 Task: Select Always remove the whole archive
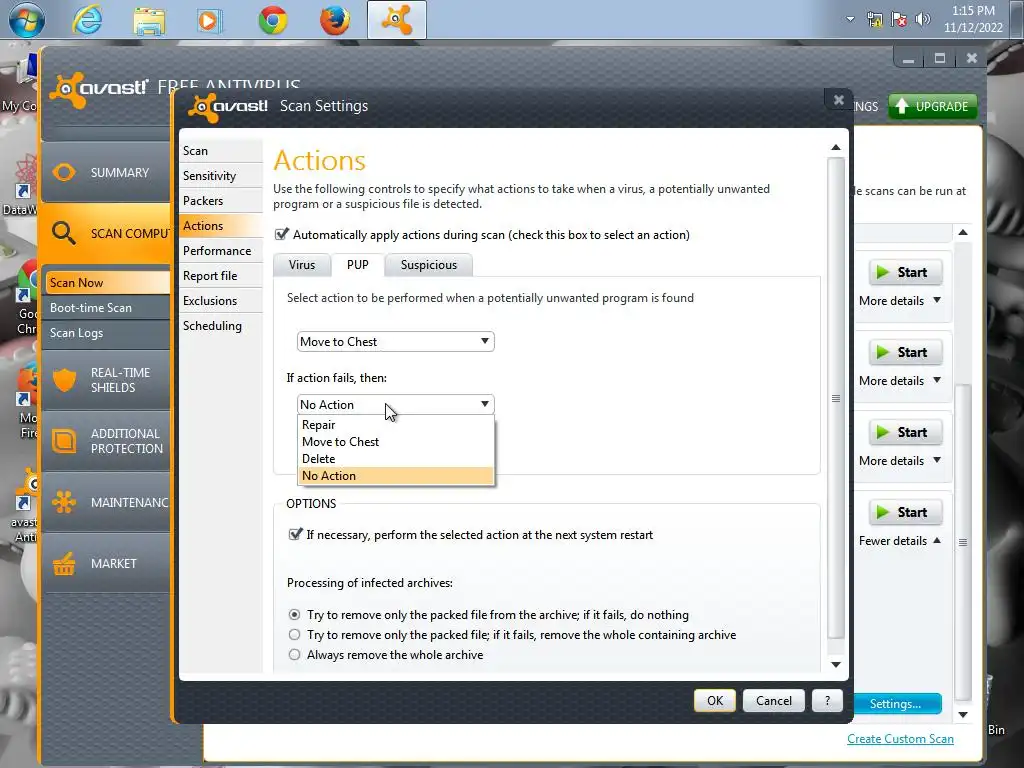pyautogui.click(x=295, y=654)
